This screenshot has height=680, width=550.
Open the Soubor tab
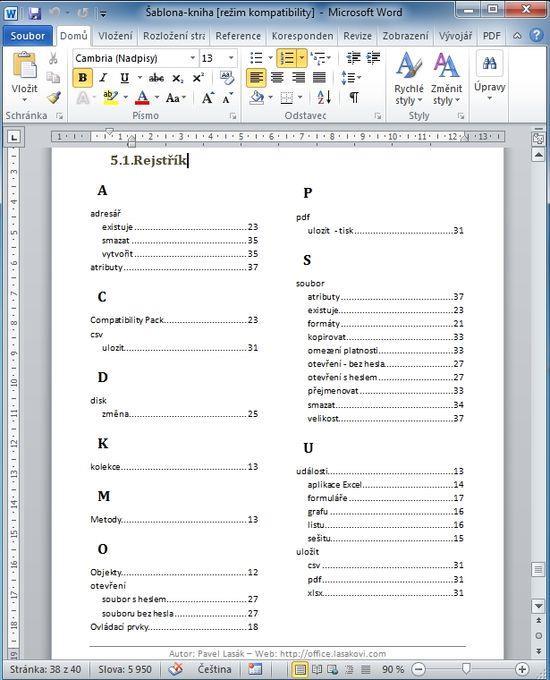point(28,36)
